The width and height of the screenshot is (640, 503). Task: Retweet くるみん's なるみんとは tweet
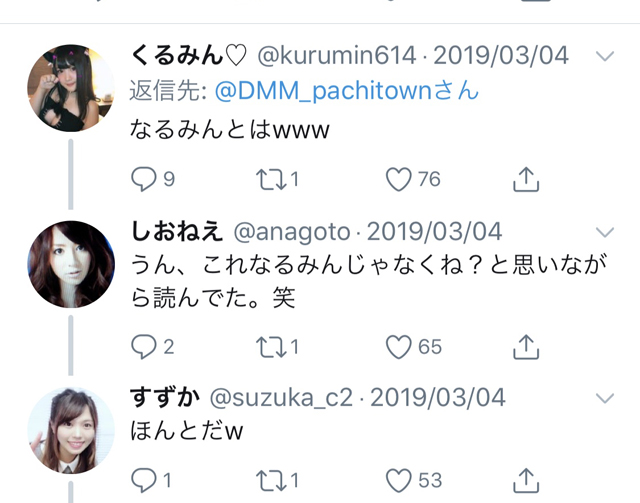271,180
